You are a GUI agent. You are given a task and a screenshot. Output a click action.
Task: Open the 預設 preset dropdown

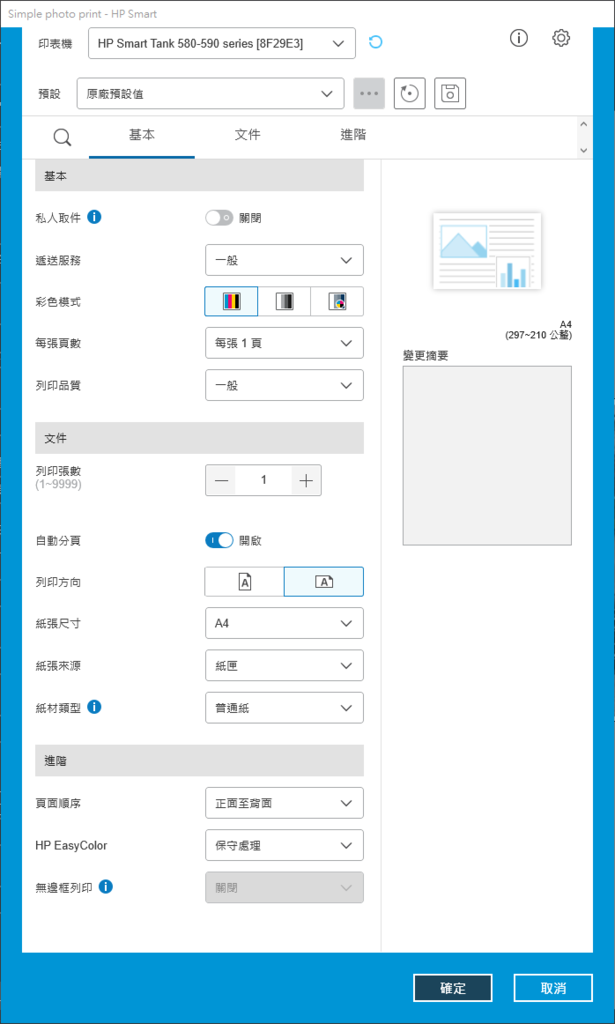pos(210,93)
